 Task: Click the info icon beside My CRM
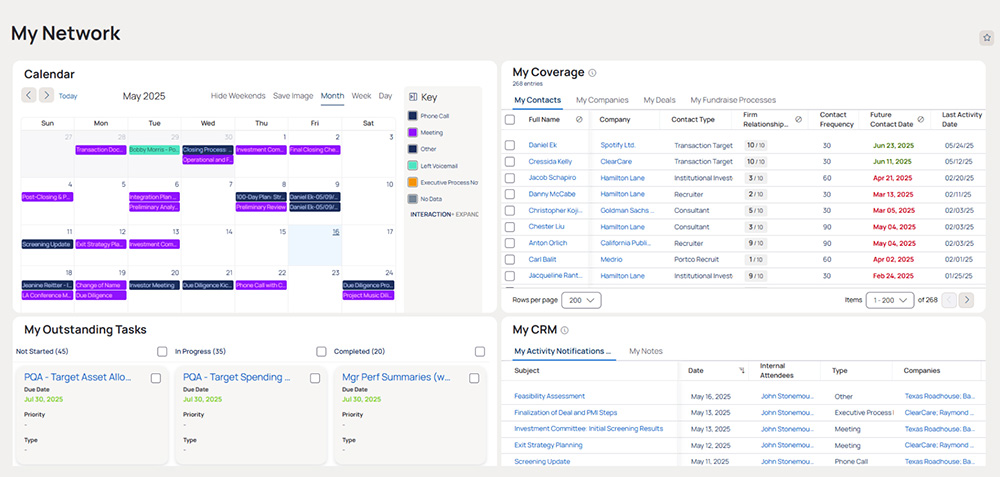565,330
